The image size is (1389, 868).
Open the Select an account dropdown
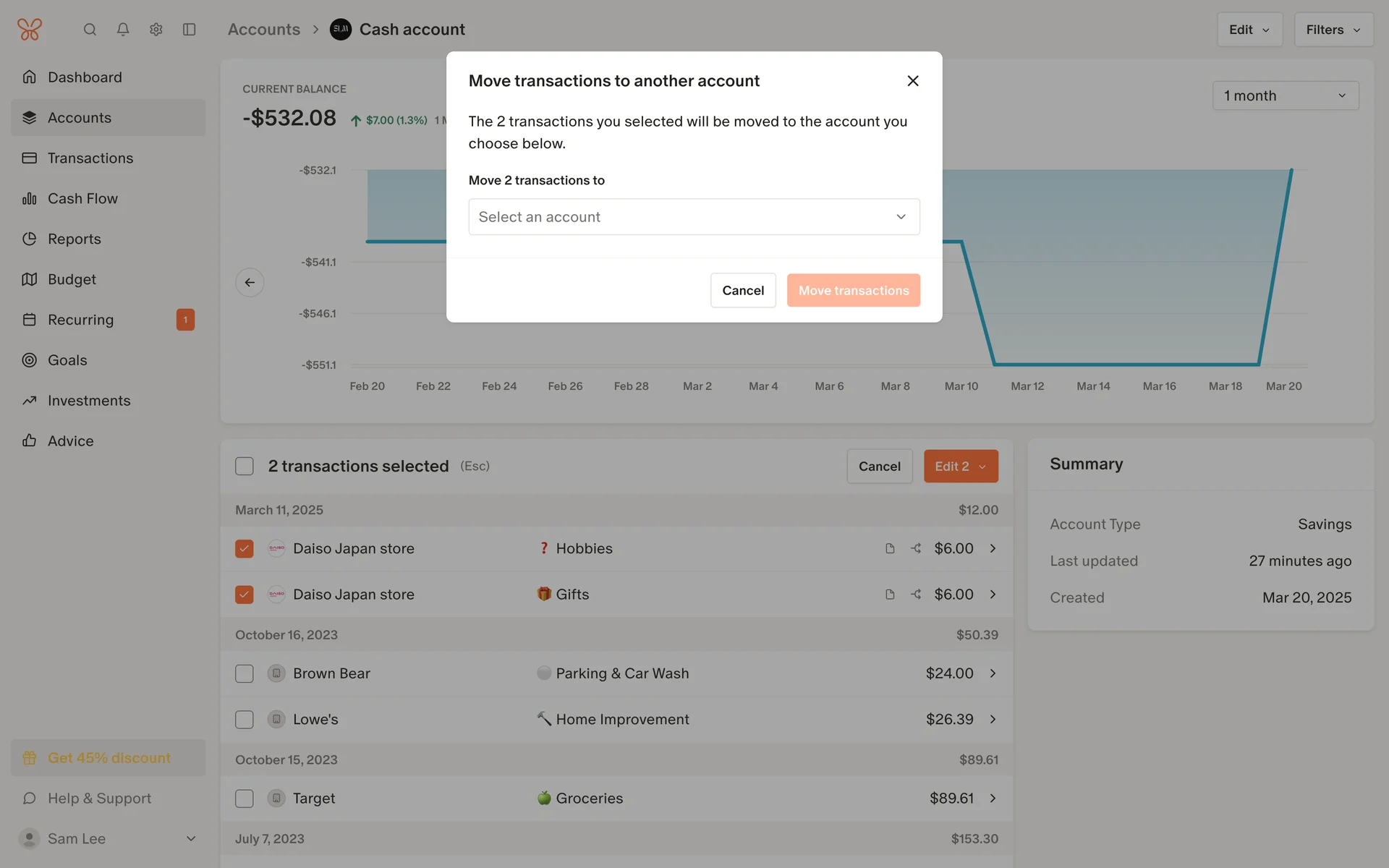[x=694, y=217]
